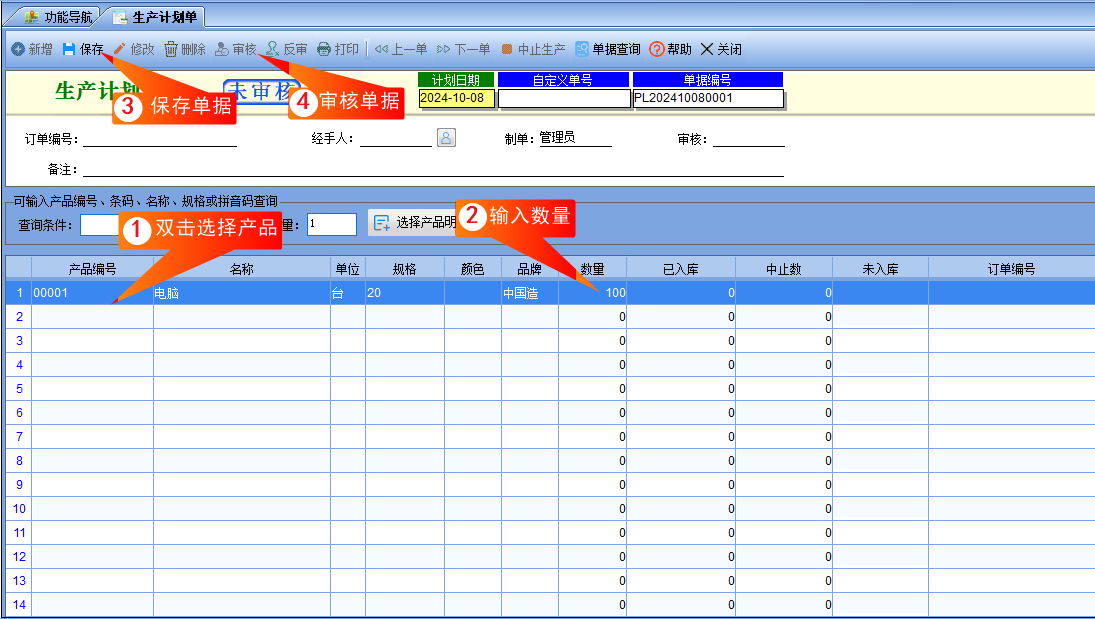Print the plan via 打印 icon
Screen dimensions: 1095x619
pos(323,49)
